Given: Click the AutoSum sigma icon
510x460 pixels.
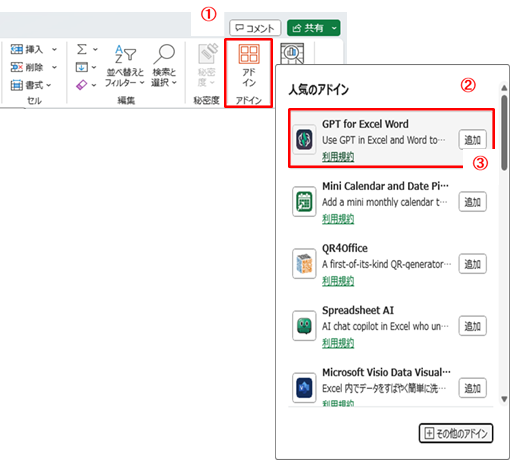Looking at the screenshot, I should (x=82, y=49).
